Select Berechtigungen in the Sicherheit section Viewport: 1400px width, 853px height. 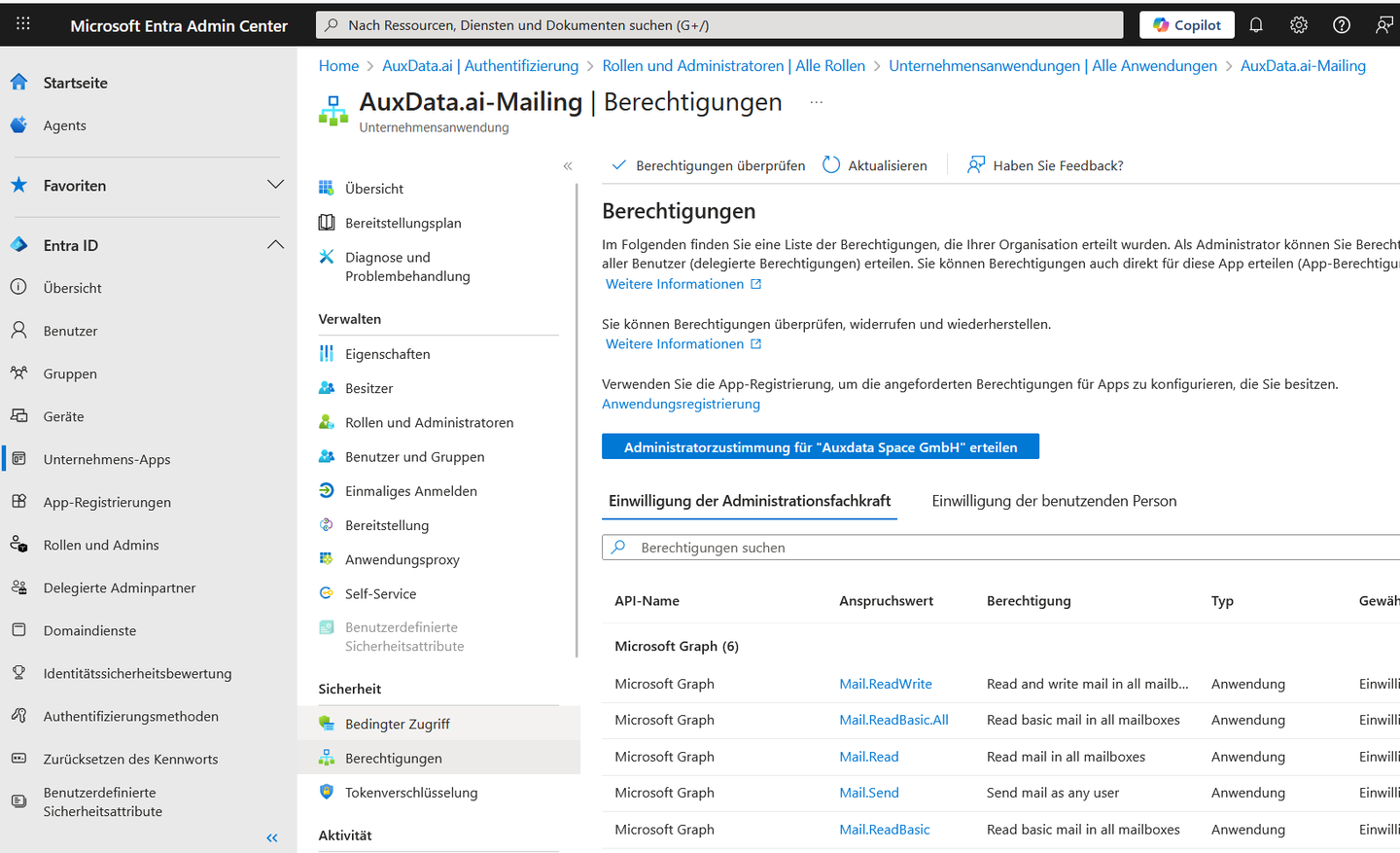coord(393,758)
